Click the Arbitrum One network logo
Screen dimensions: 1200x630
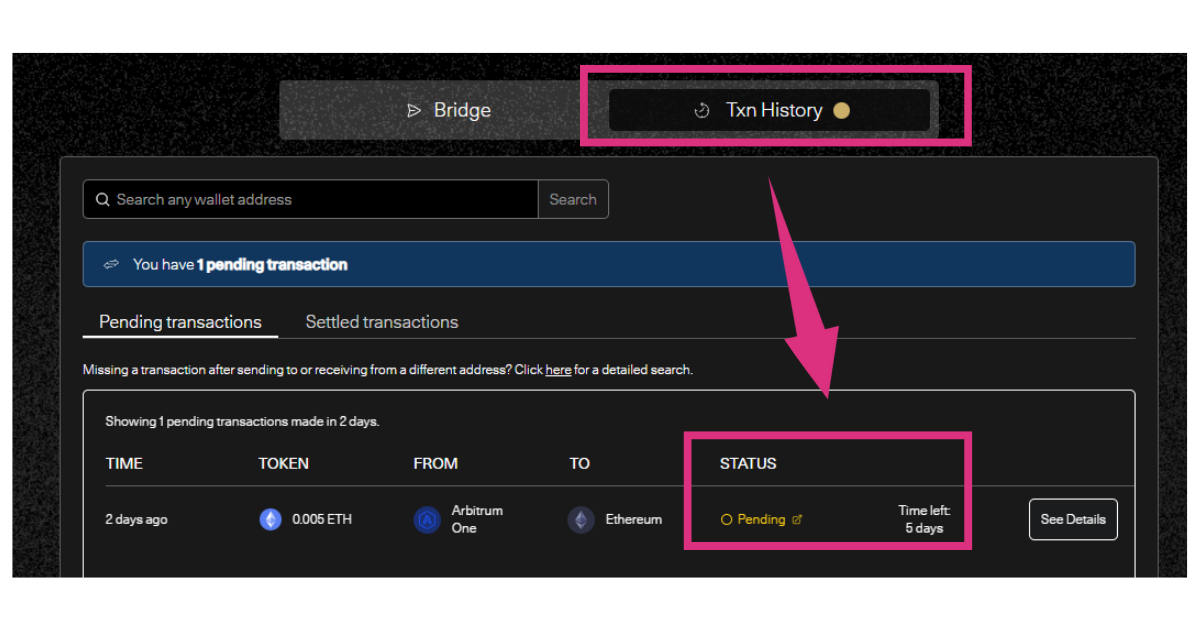tap(427, 520)
